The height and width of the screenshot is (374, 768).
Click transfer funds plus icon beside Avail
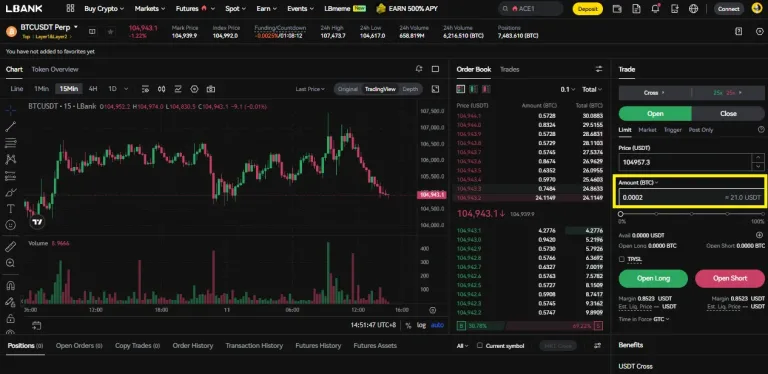(759, 235)
